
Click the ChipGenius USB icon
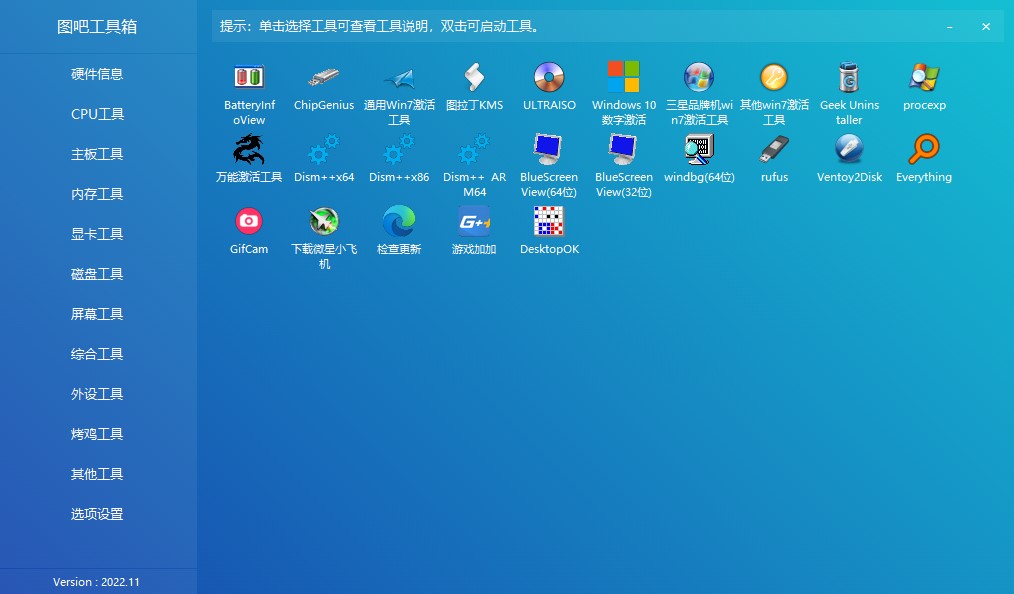tap(324, 77)
